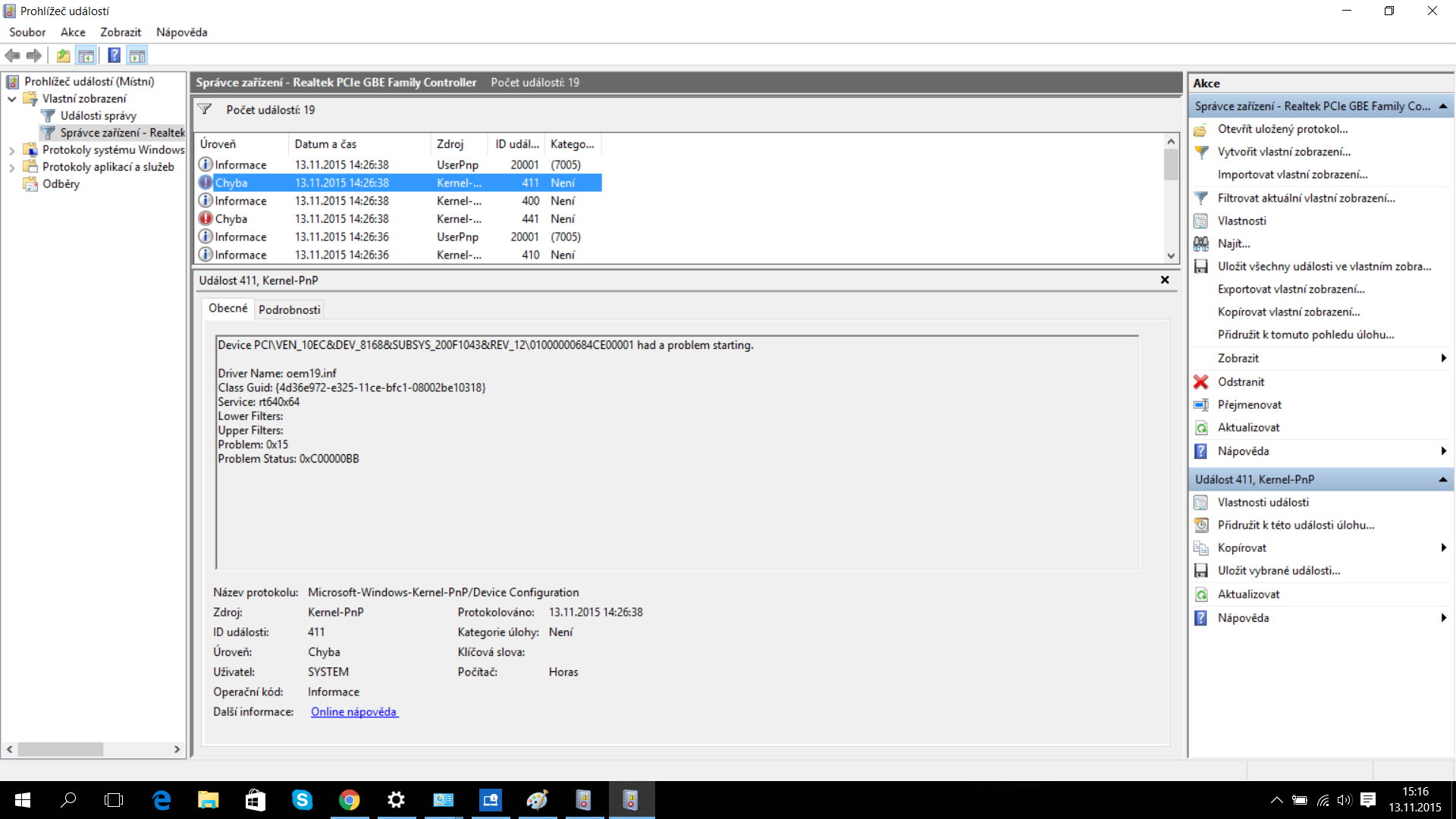1456x819 pixels.
Task: Click Filtrovat aktuální vlastní zobrazení action
Action: (x=1306, y=198)
